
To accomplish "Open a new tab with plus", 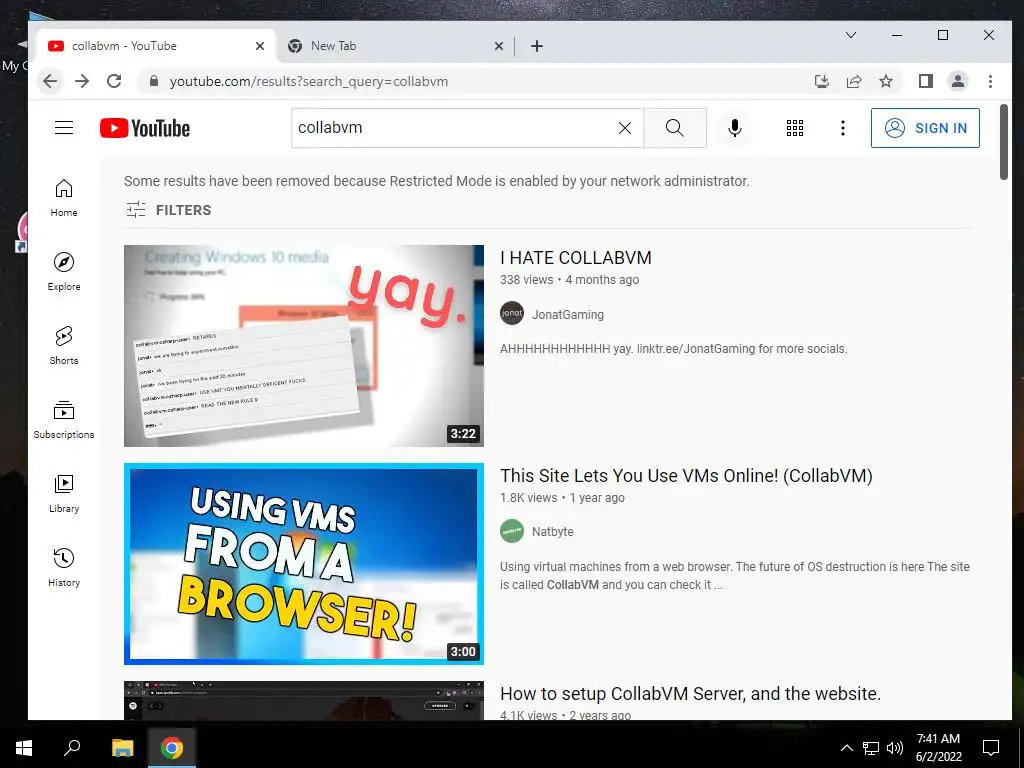I will tap(537, 46).
